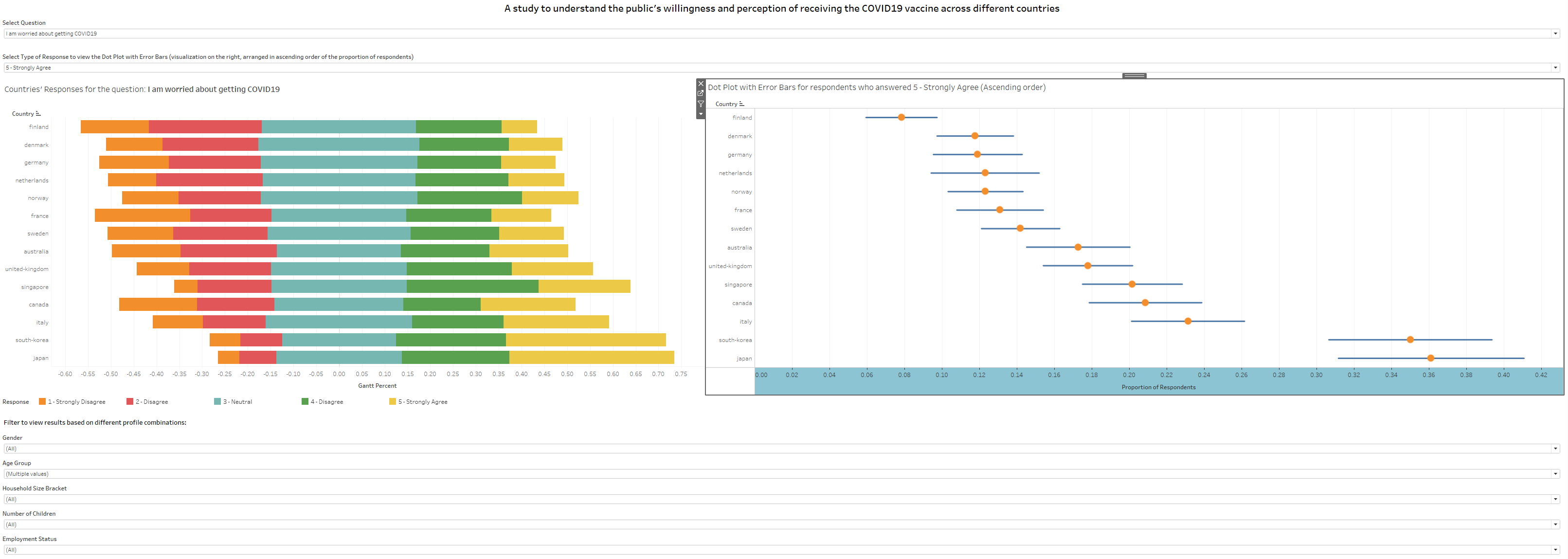The width and height of the screenshot is (1568, 559).
Task: Open the Number of Children dropdown
Action: pos(1555,525)
